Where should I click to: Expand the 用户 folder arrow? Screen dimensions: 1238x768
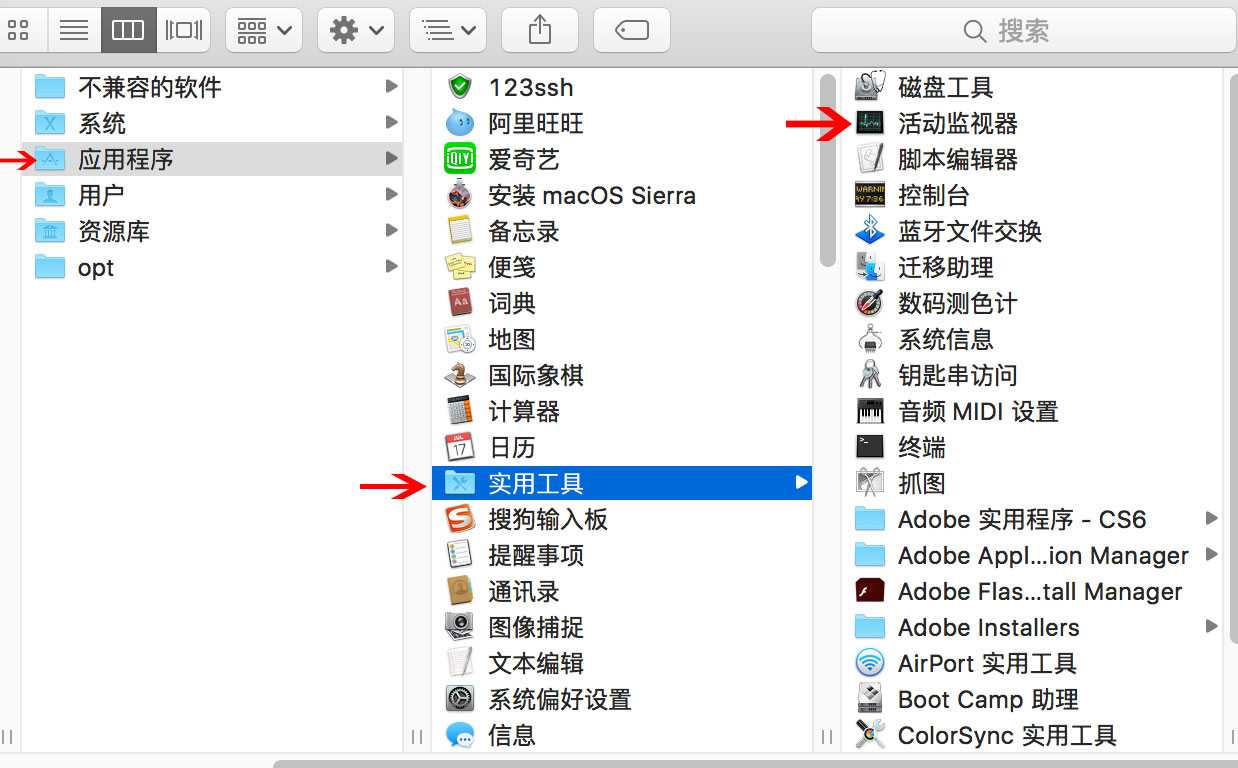click(x=391, y=195)
